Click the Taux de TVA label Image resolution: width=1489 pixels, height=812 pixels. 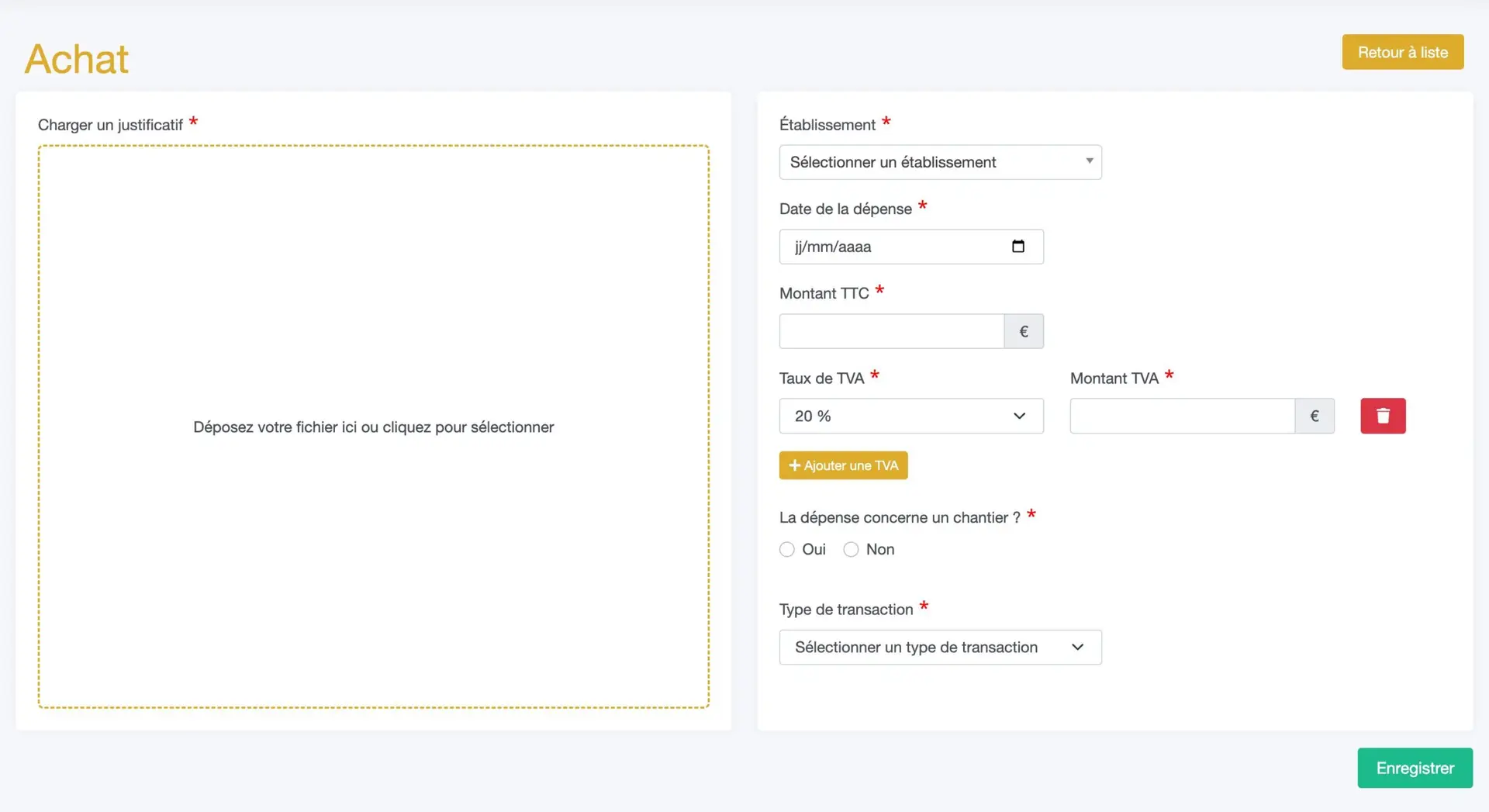[821, 378]
